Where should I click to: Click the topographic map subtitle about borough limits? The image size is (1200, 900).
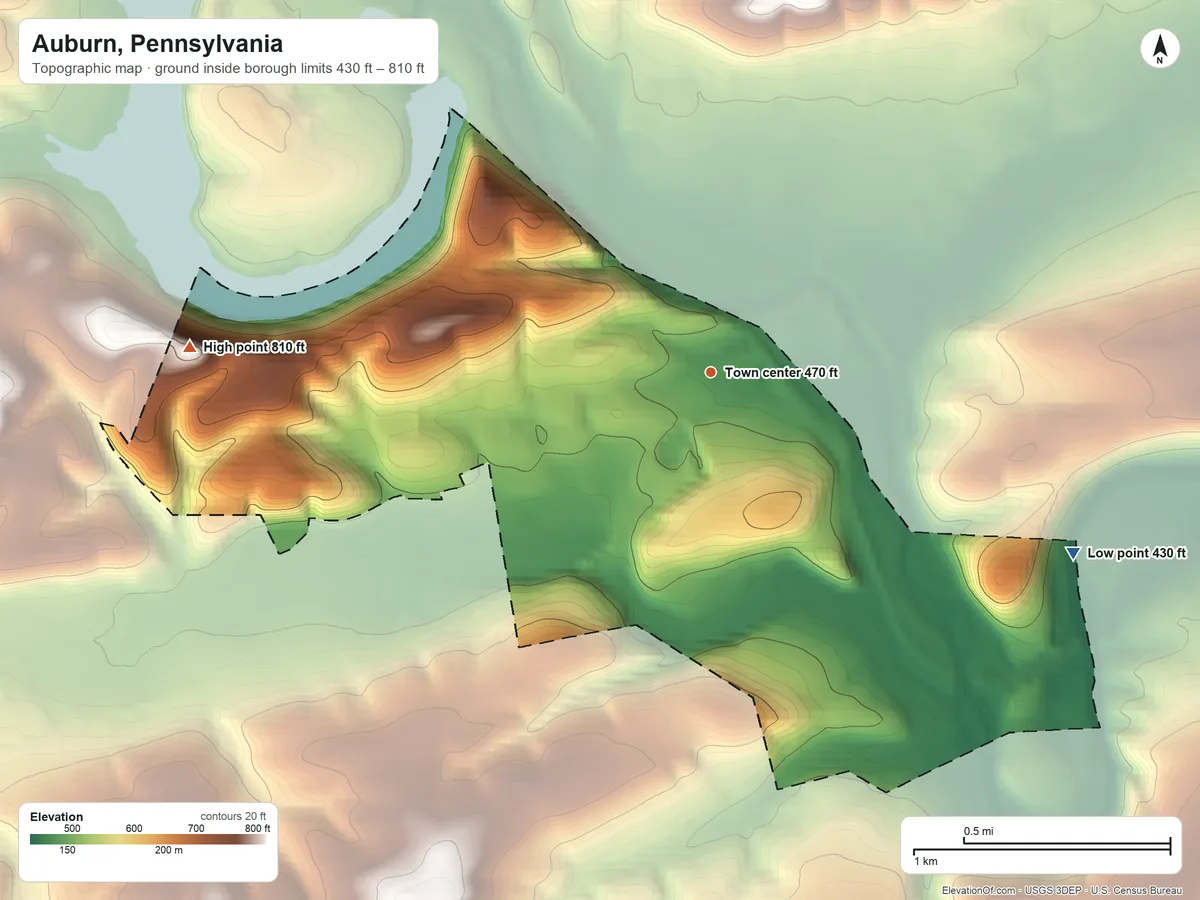228,70
